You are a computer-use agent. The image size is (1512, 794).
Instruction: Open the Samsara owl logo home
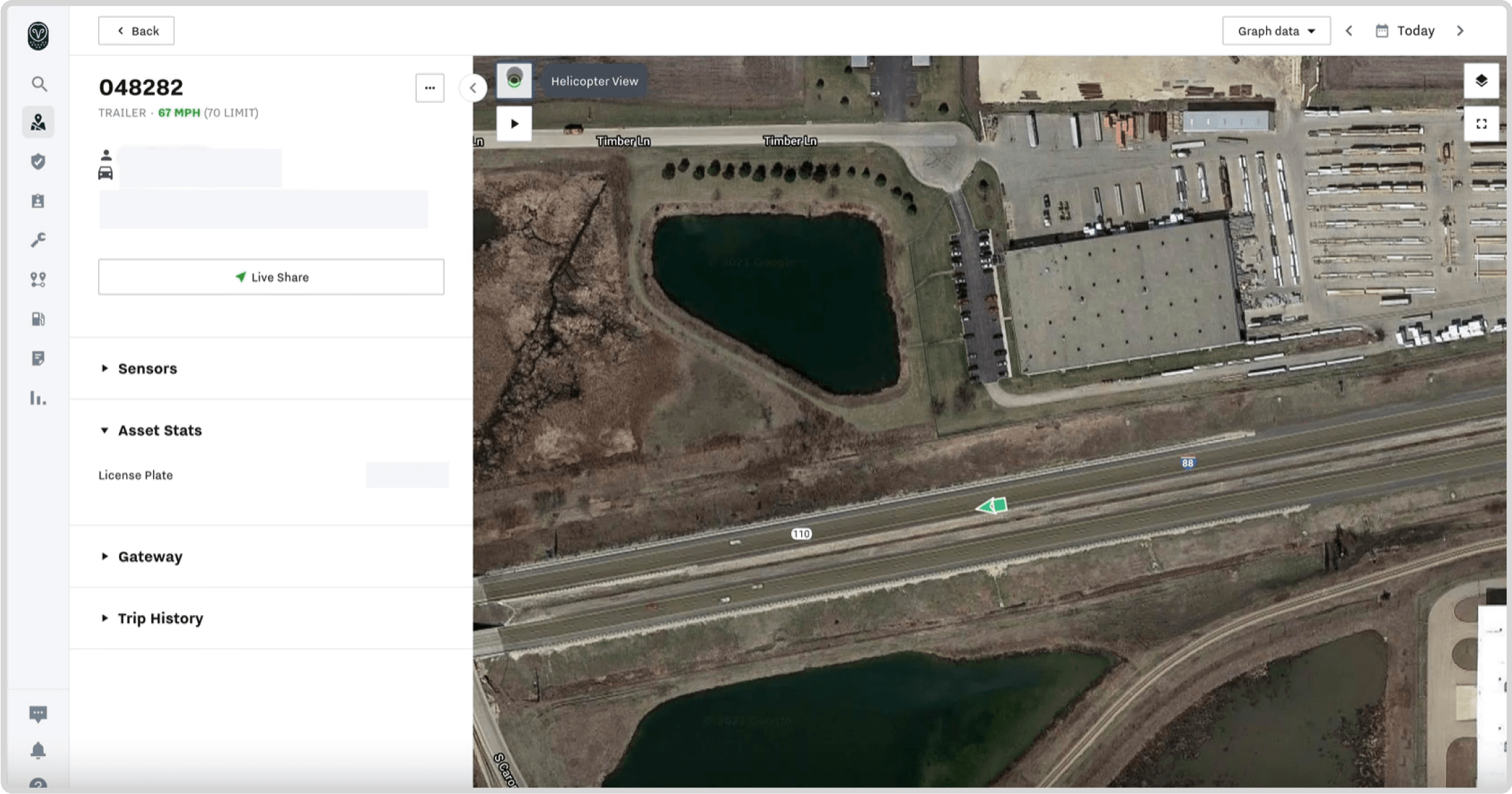click(x=38, y=35)
